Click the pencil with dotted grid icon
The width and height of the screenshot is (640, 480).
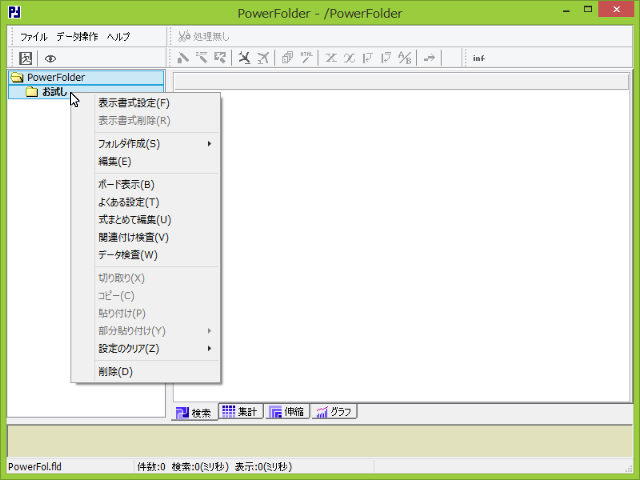[x=201, y=58]
